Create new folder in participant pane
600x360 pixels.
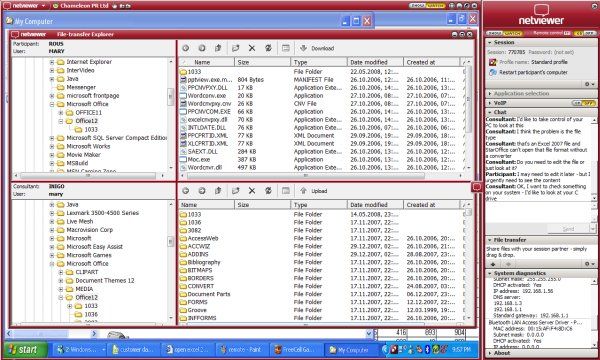tap(235, 48)
